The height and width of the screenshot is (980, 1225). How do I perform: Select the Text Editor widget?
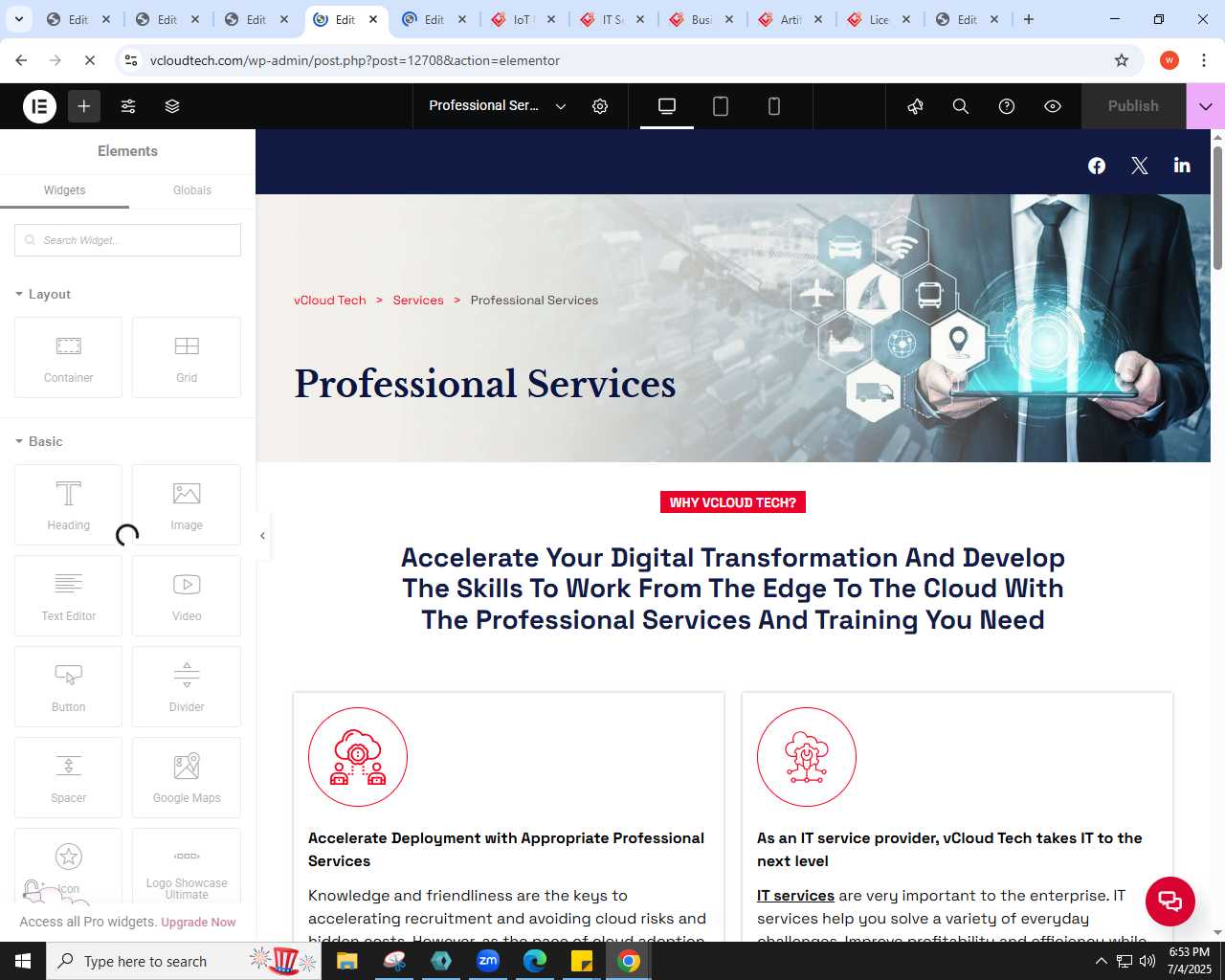pyautogui.click(x=68, y=595)
